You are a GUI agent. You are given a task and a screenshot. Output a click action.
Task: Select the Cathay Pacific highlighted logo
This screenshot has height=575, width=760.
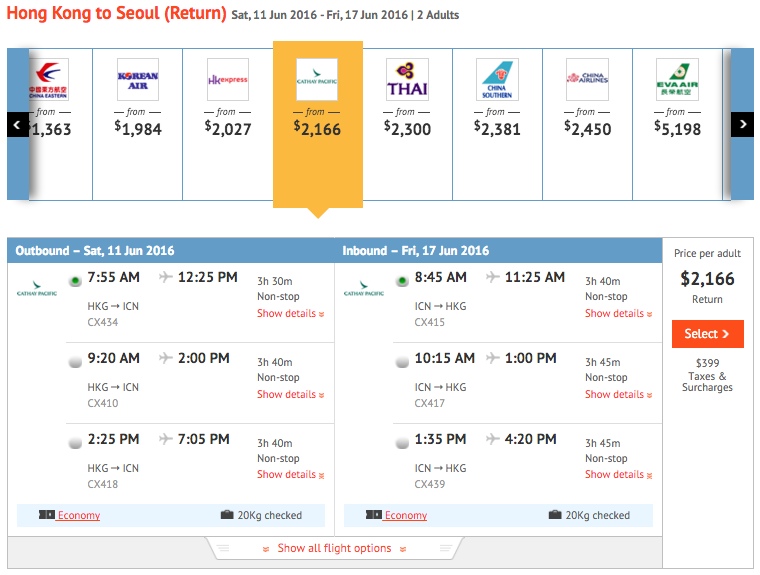coord(317,80)
